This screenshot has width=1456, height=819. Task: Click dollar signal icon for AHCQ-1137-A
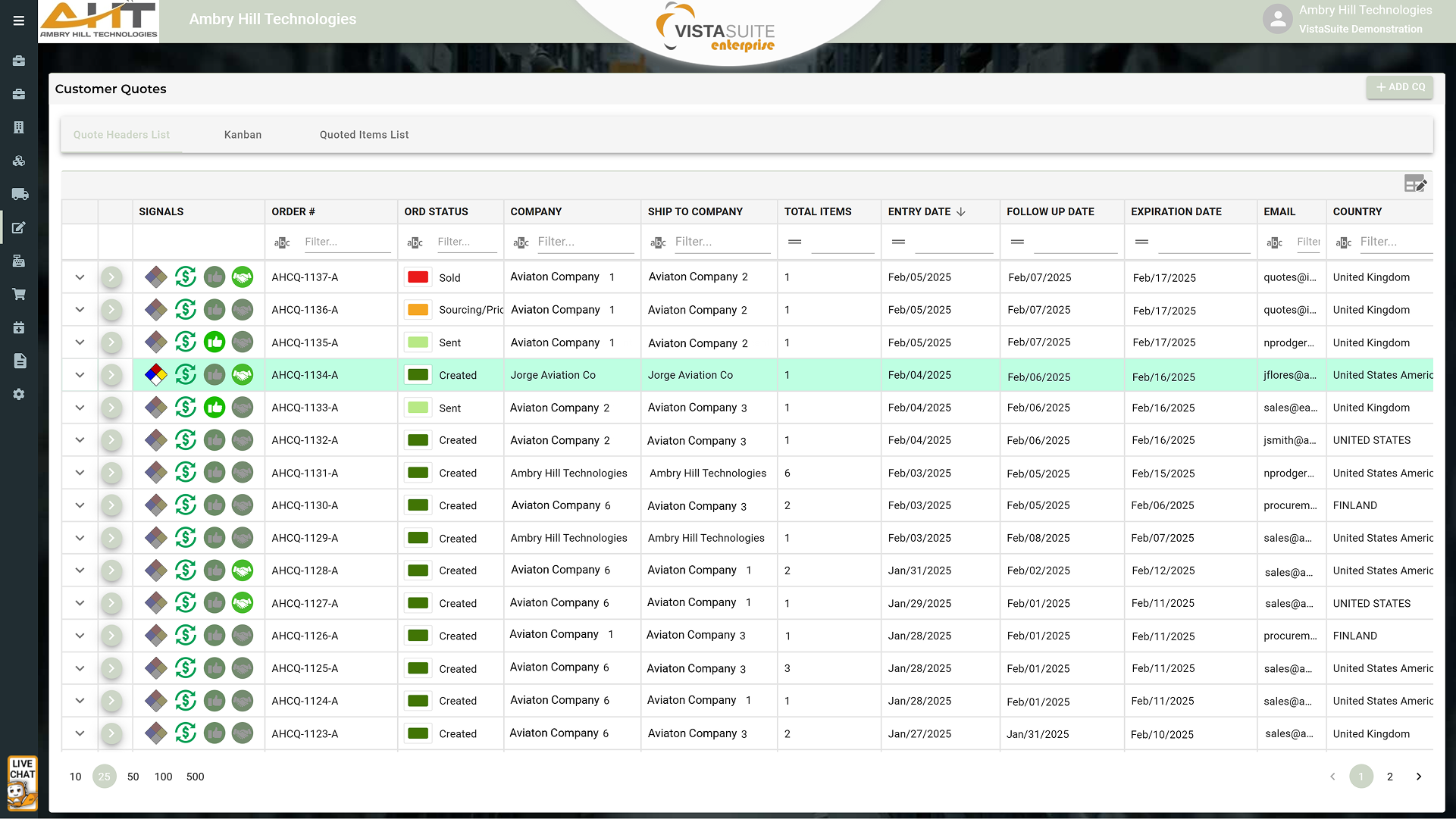point(186,277)
